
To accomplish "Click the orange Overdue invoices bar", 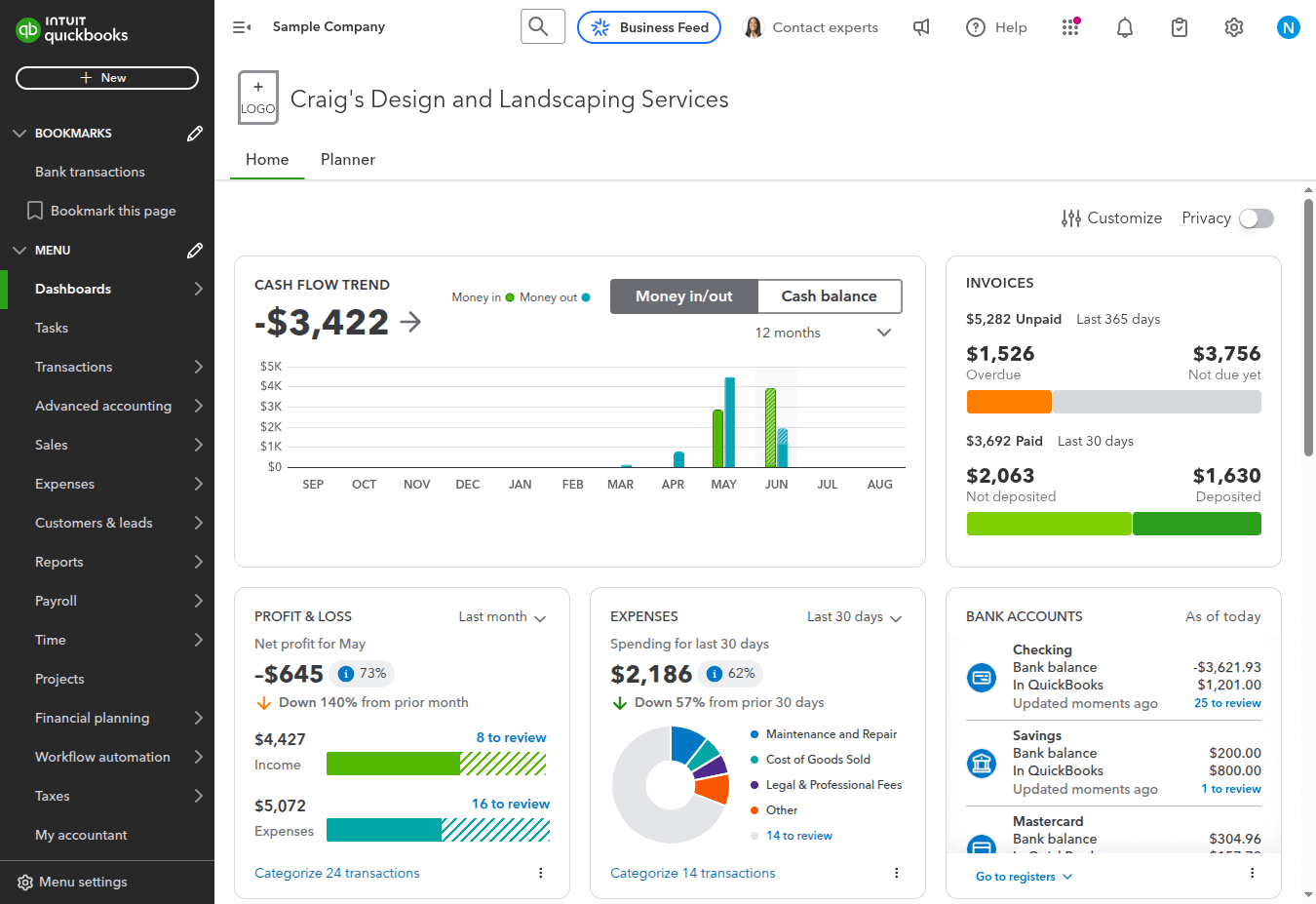I will pyautogui.click(x=1009, y=402).
